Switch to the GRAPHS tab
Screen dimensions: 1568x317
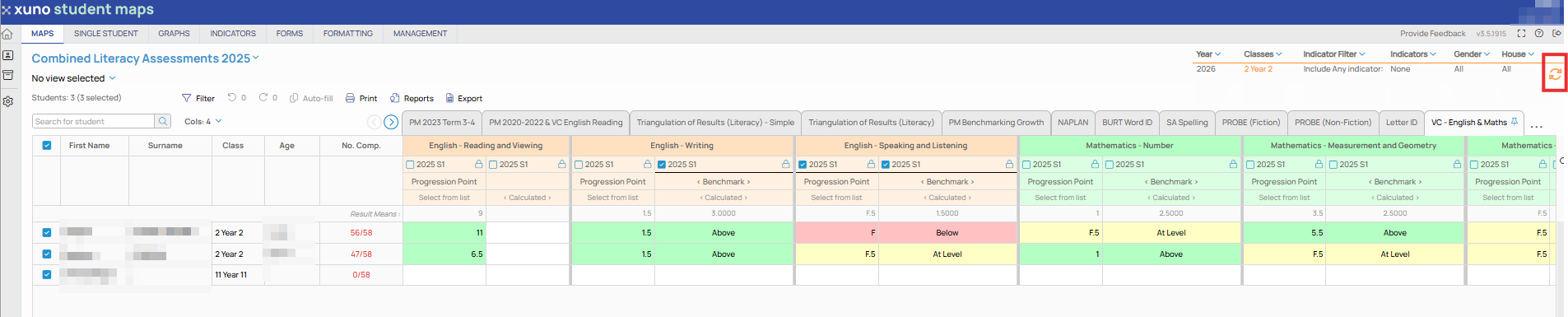pyautogui.click(x=174, y=34)
